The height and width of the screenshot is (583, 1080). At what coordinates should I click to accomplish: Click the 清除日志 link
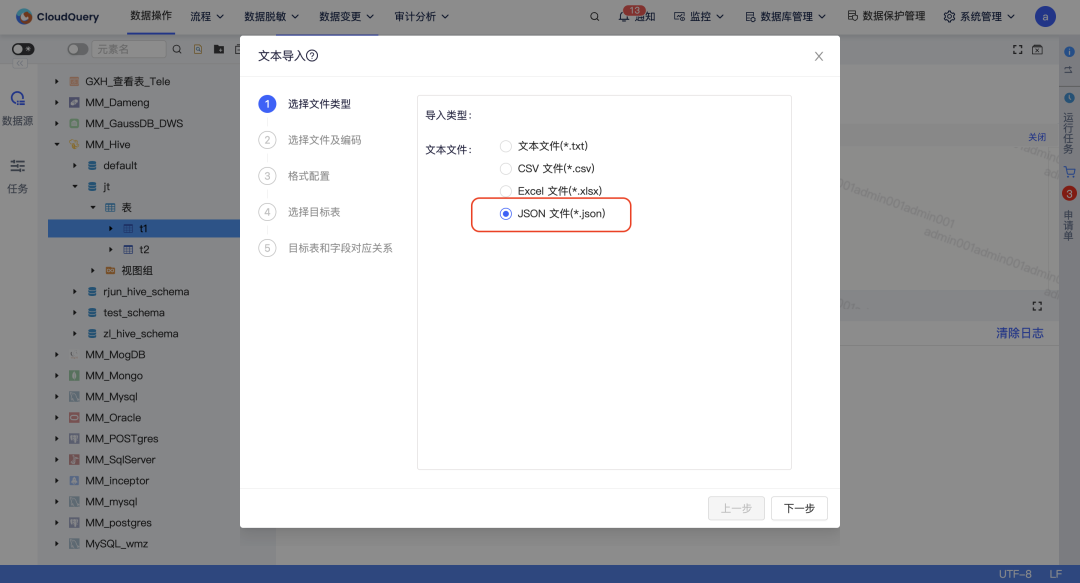(1019, 334)
